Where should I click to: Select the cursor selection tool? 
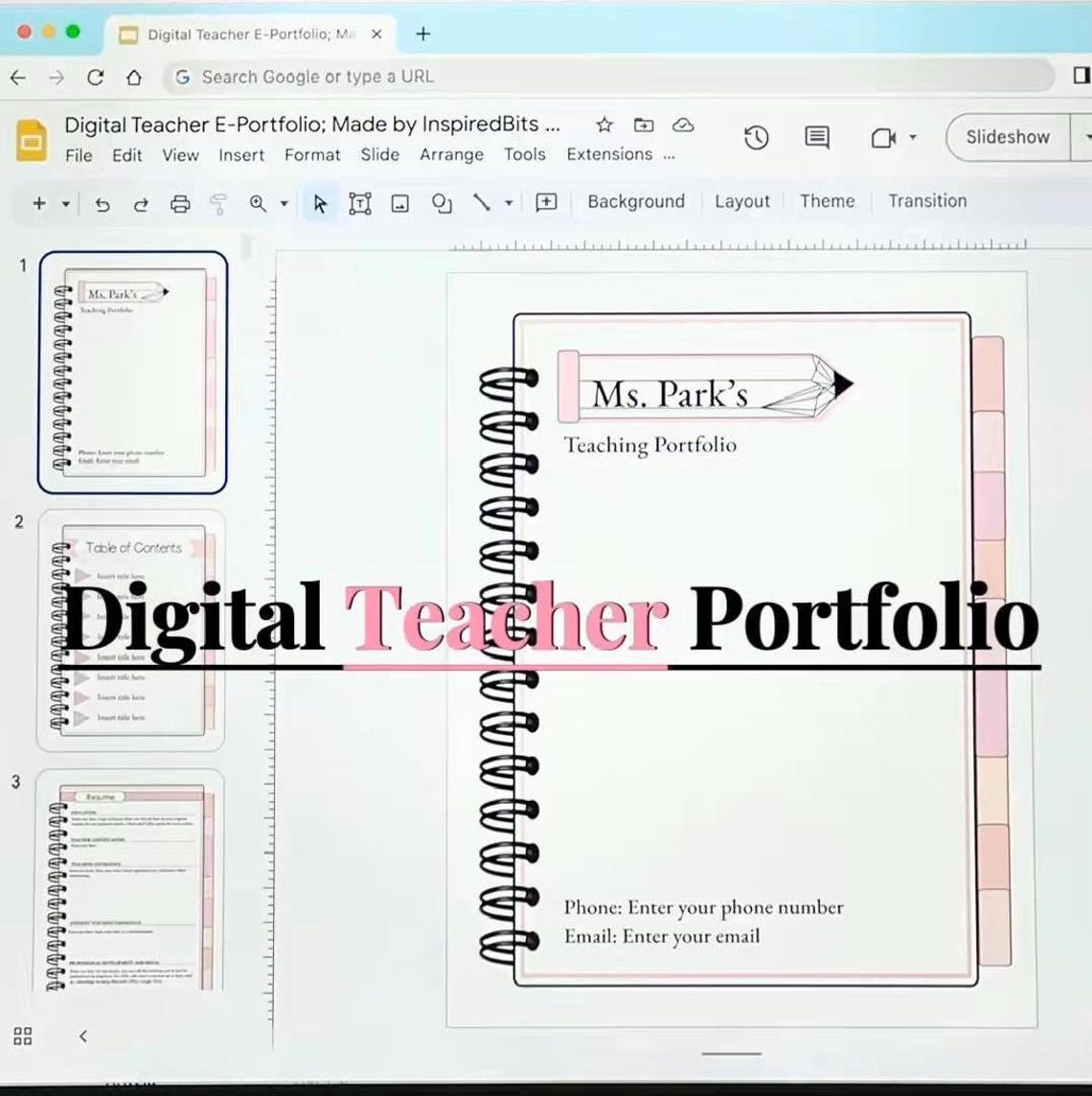[x=320, y=203]
